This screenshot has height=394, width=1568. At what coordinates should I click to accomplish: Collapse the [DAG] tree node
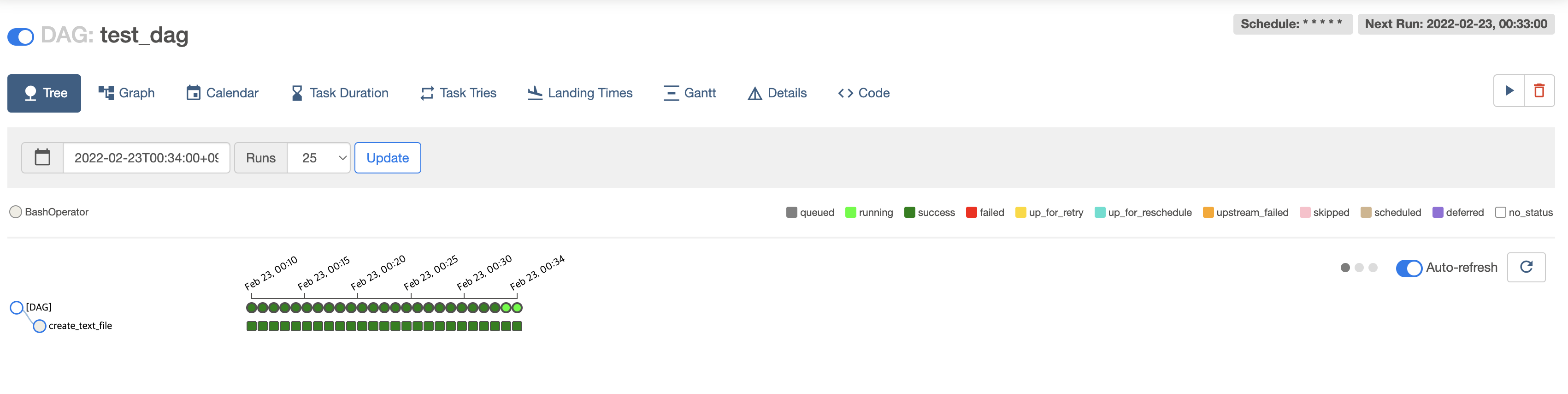point(17,308)
